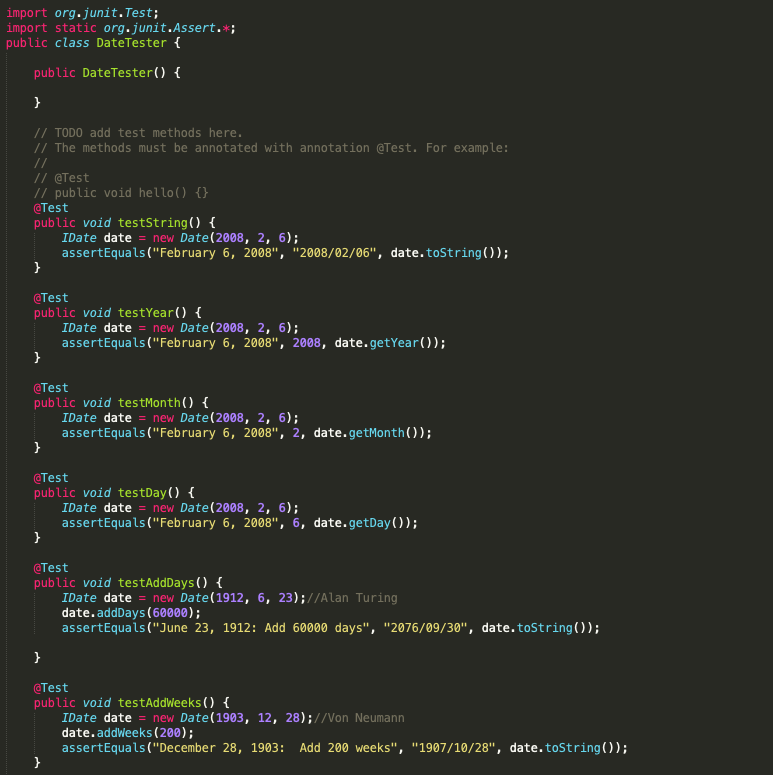Click the addDays(60000) call
Viewport: 773px width, 775px height.
(145, 613)
